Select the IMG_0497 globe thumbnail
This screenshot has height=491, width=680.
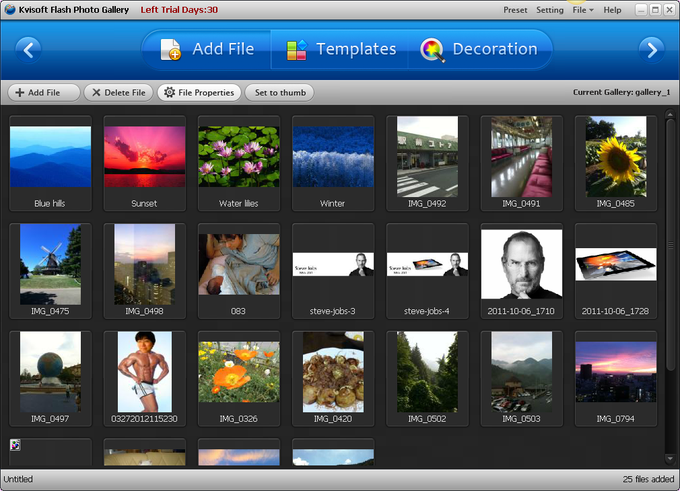pos(50,379)
